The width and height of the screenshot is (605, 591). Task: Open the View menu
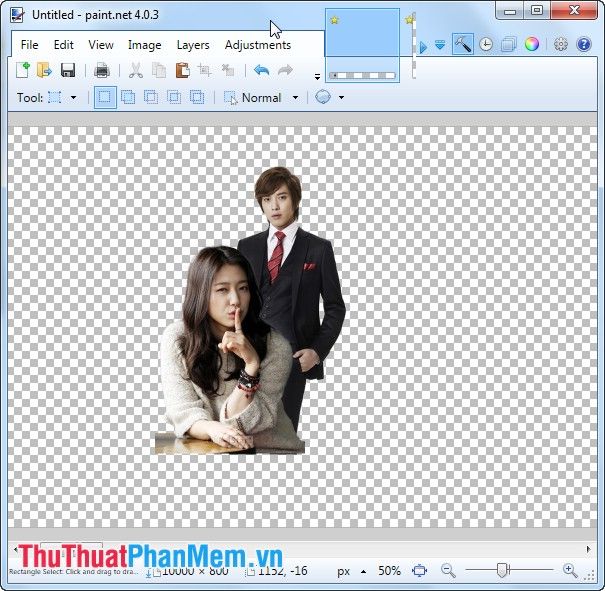101,45
